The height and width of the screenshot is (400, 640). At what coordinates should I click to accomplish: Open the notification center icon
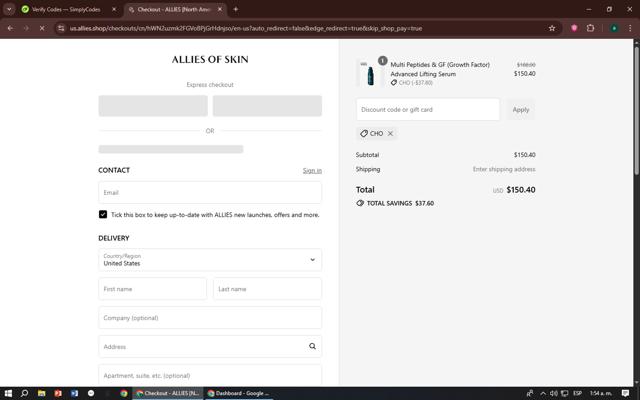(625, 393)
